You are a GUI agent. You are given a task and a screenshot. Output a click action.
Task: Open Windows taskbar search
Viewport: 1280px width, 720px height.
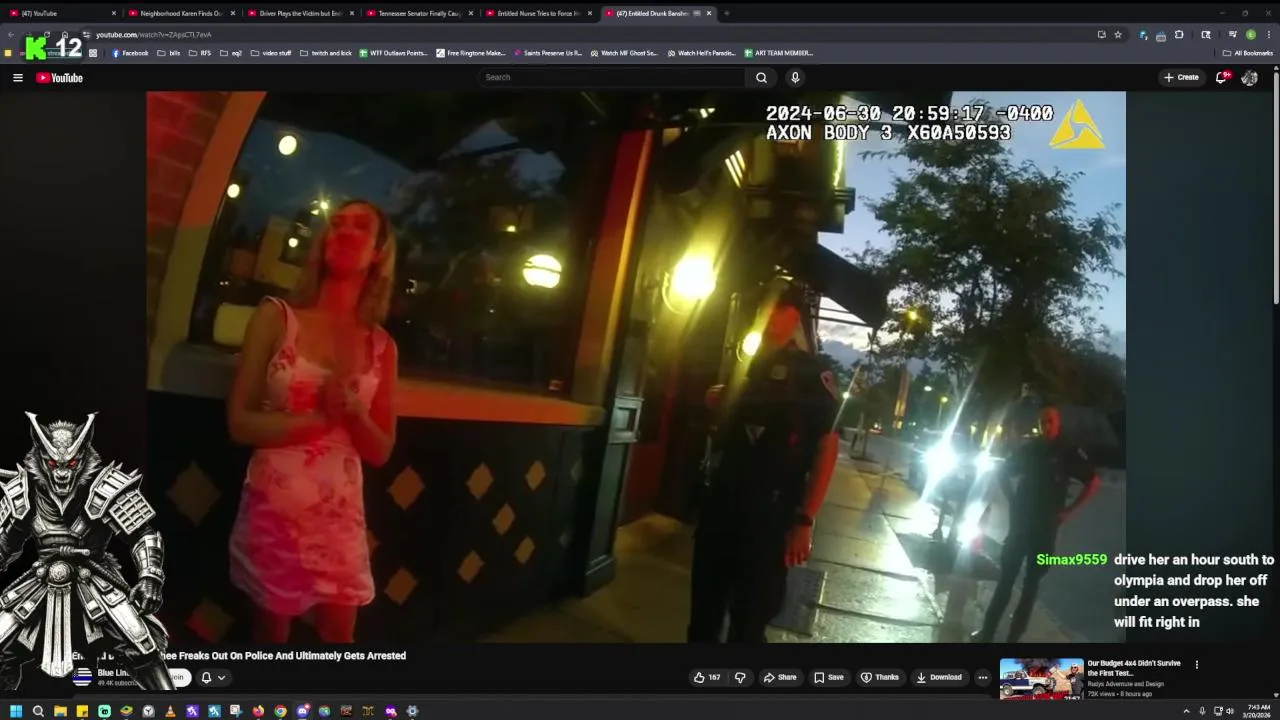click(38, 711)
